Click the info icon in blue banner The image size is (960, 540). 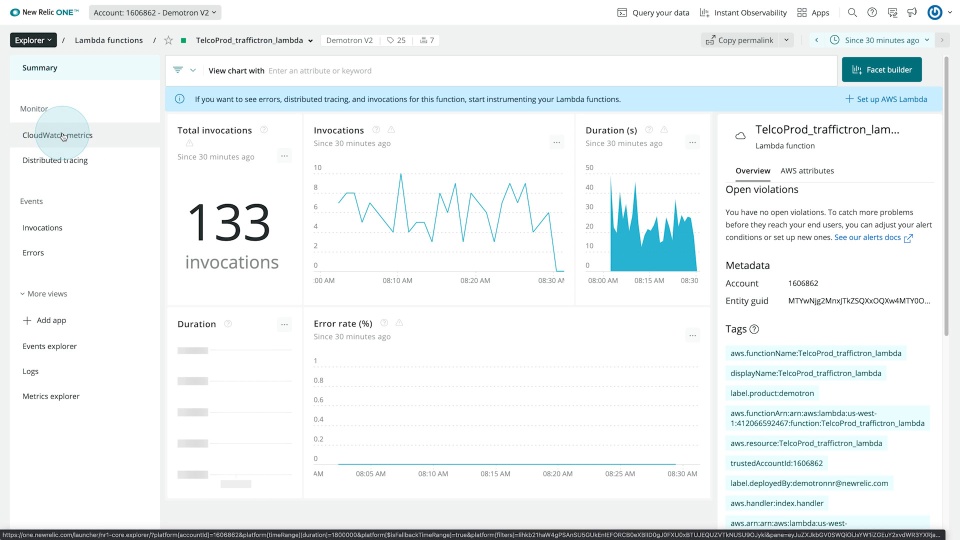[x=179, y=99]
